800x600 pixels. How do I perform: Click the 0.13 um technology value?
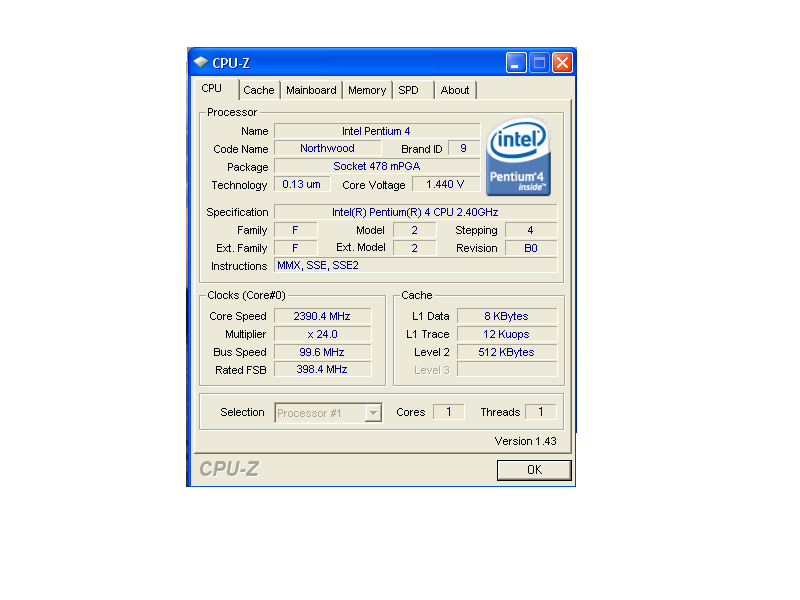tap(302, 184)
